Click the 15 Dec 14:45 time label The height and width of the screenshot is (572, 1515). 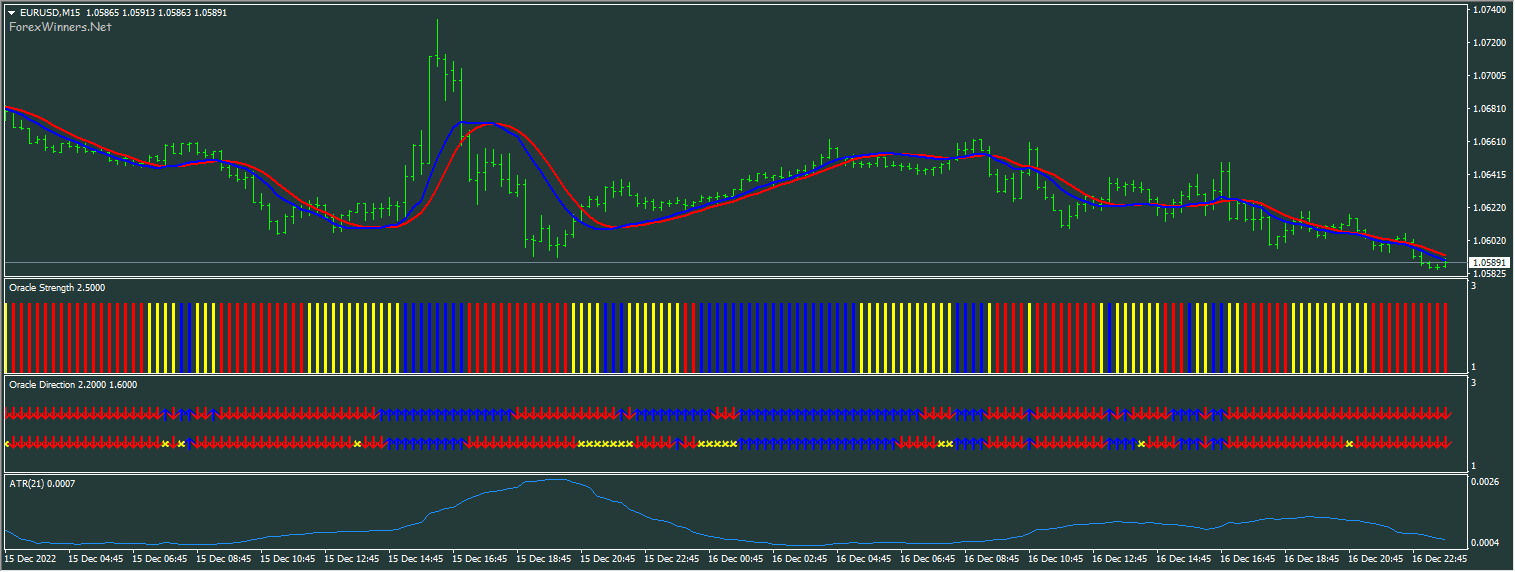pos(417,558)
